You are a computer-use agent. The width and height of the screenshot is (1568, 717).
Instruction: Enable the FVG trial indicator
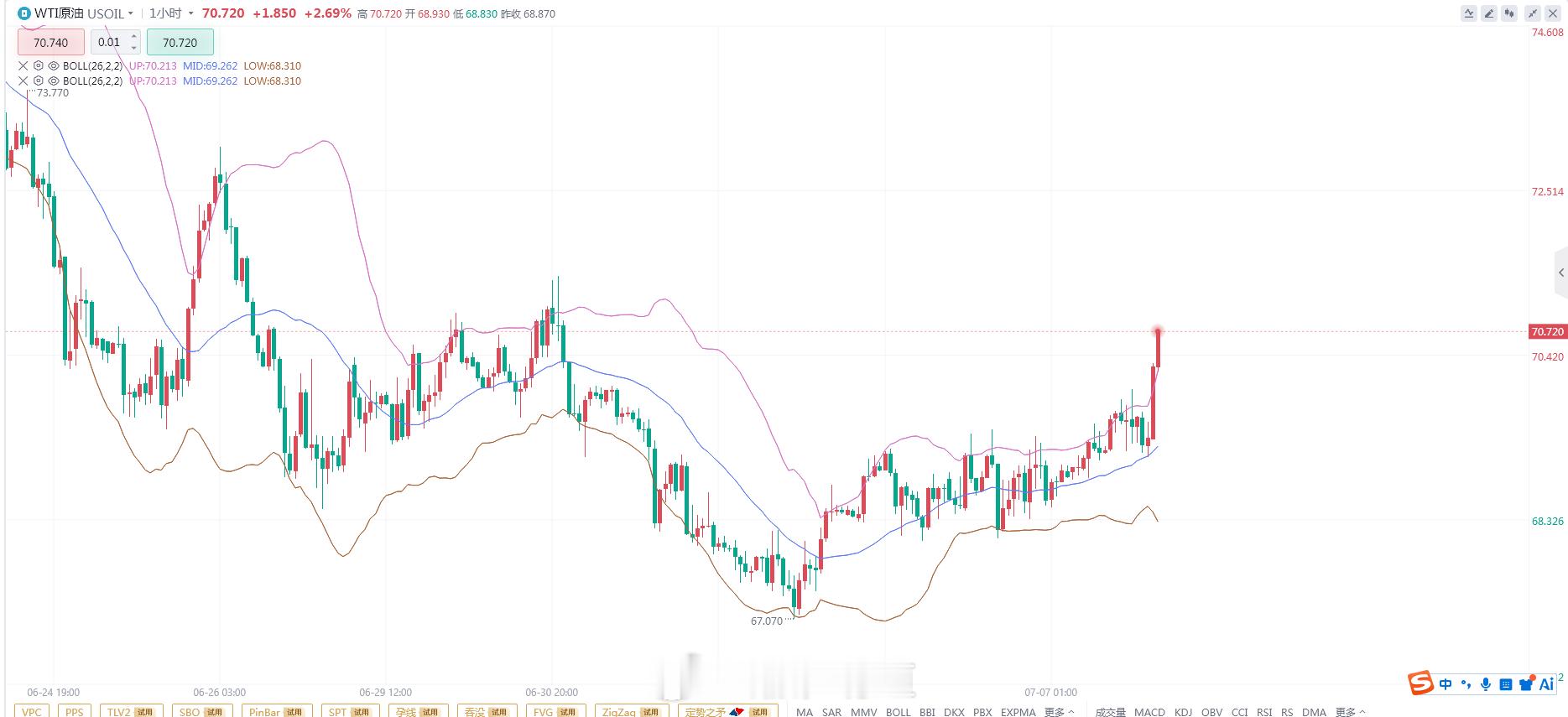[555, 711]
